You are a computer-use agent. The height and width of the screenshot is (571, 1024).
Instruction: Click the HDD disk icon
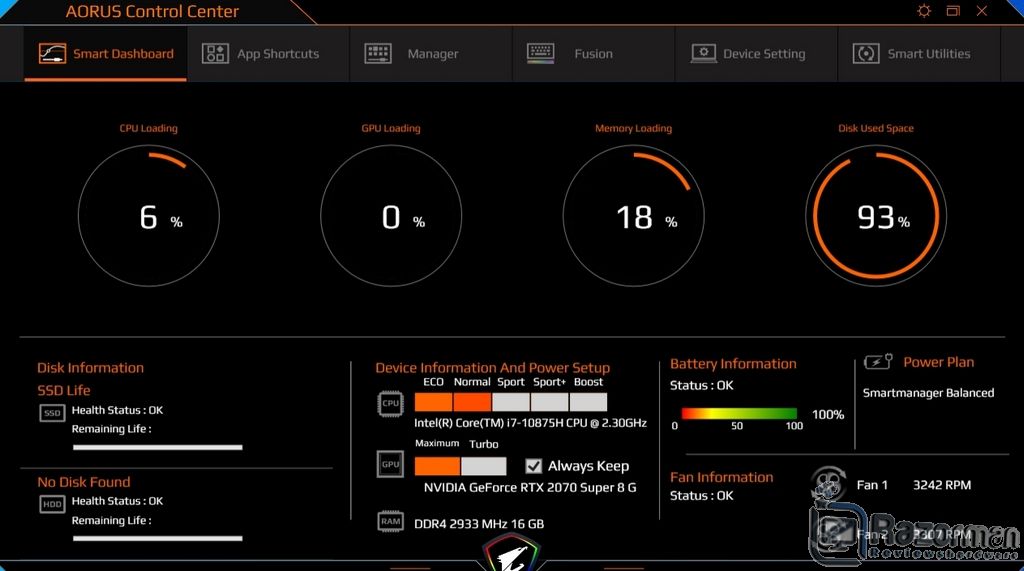52,504
